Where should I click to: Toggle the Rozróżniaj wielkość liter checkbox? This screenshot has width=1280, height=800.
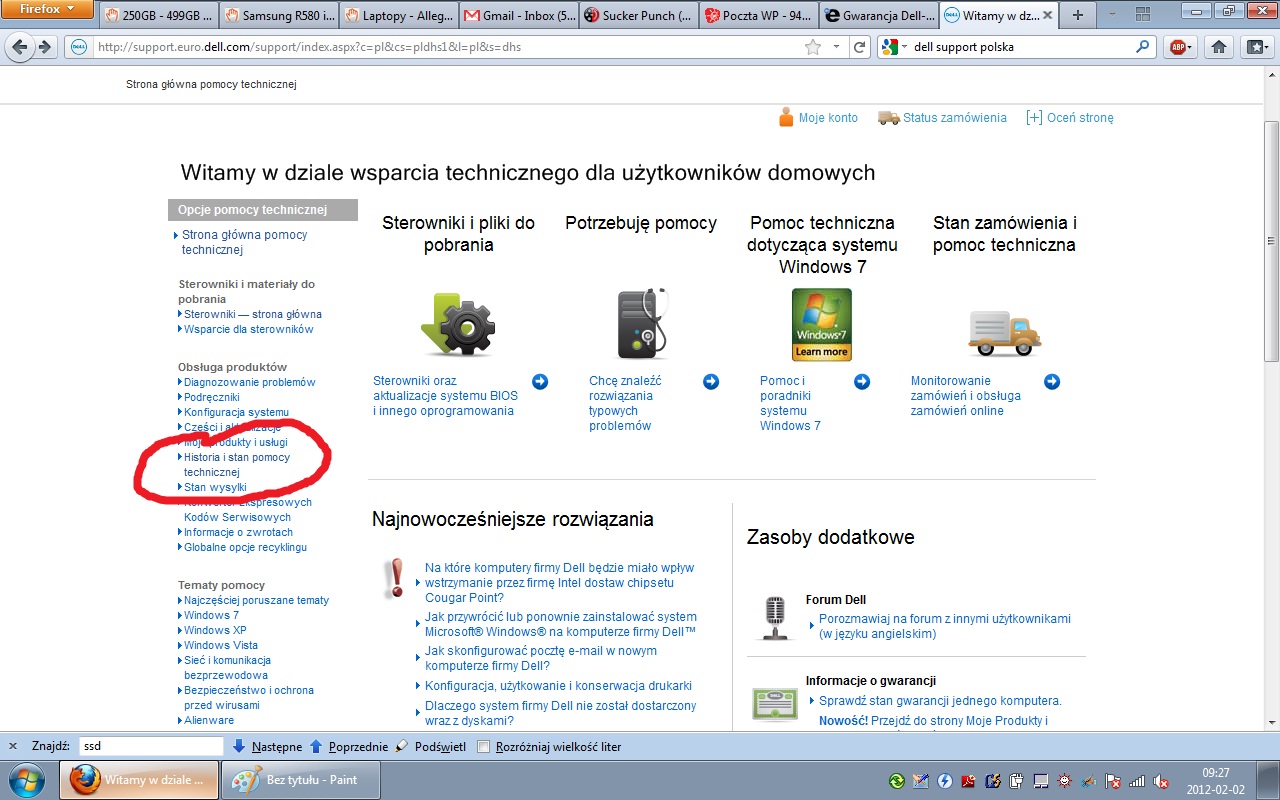coord(484,747)
